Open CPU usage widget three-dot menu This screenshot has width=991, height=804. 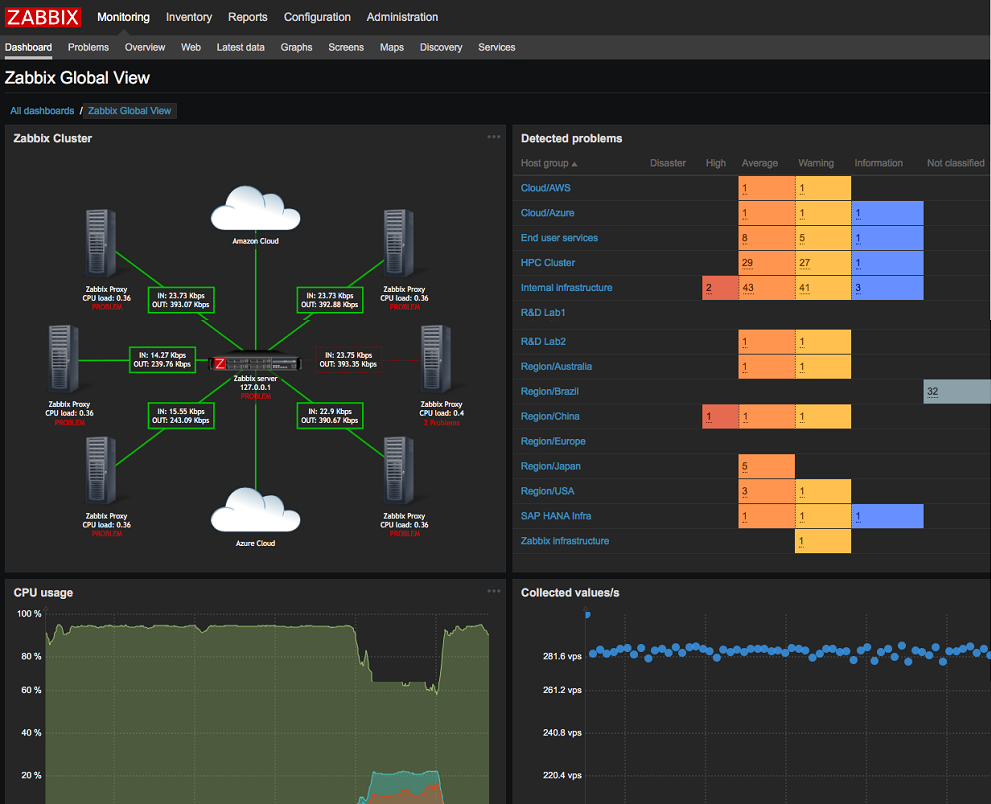(x=493, y=591)
